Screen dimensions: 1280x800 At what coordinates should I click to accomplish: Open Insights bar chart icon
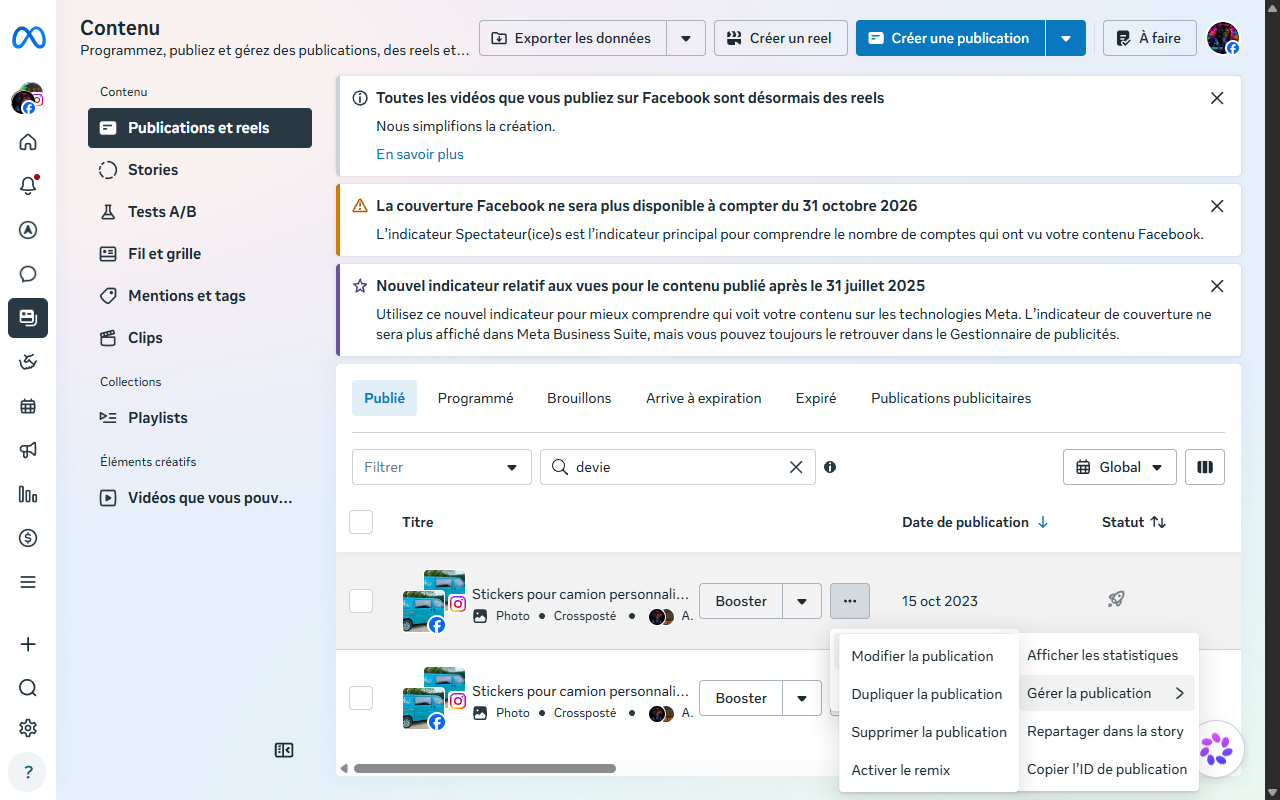[x=28, y=494]
